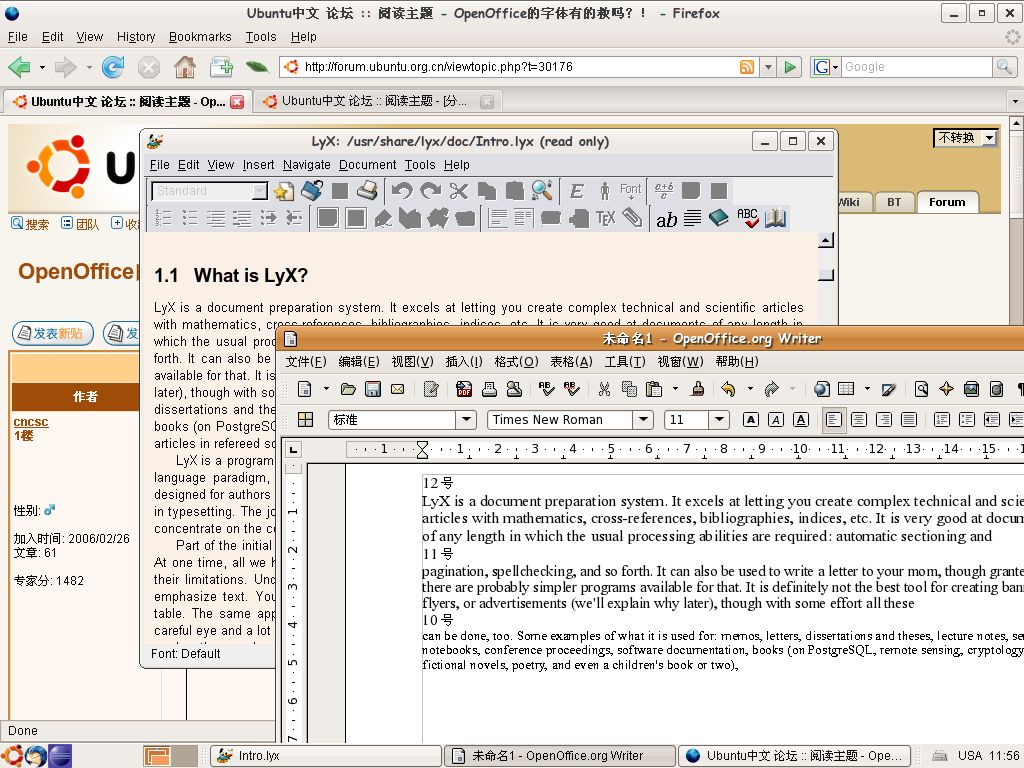Expand the font size 11 dropdown

click(719, 420)
